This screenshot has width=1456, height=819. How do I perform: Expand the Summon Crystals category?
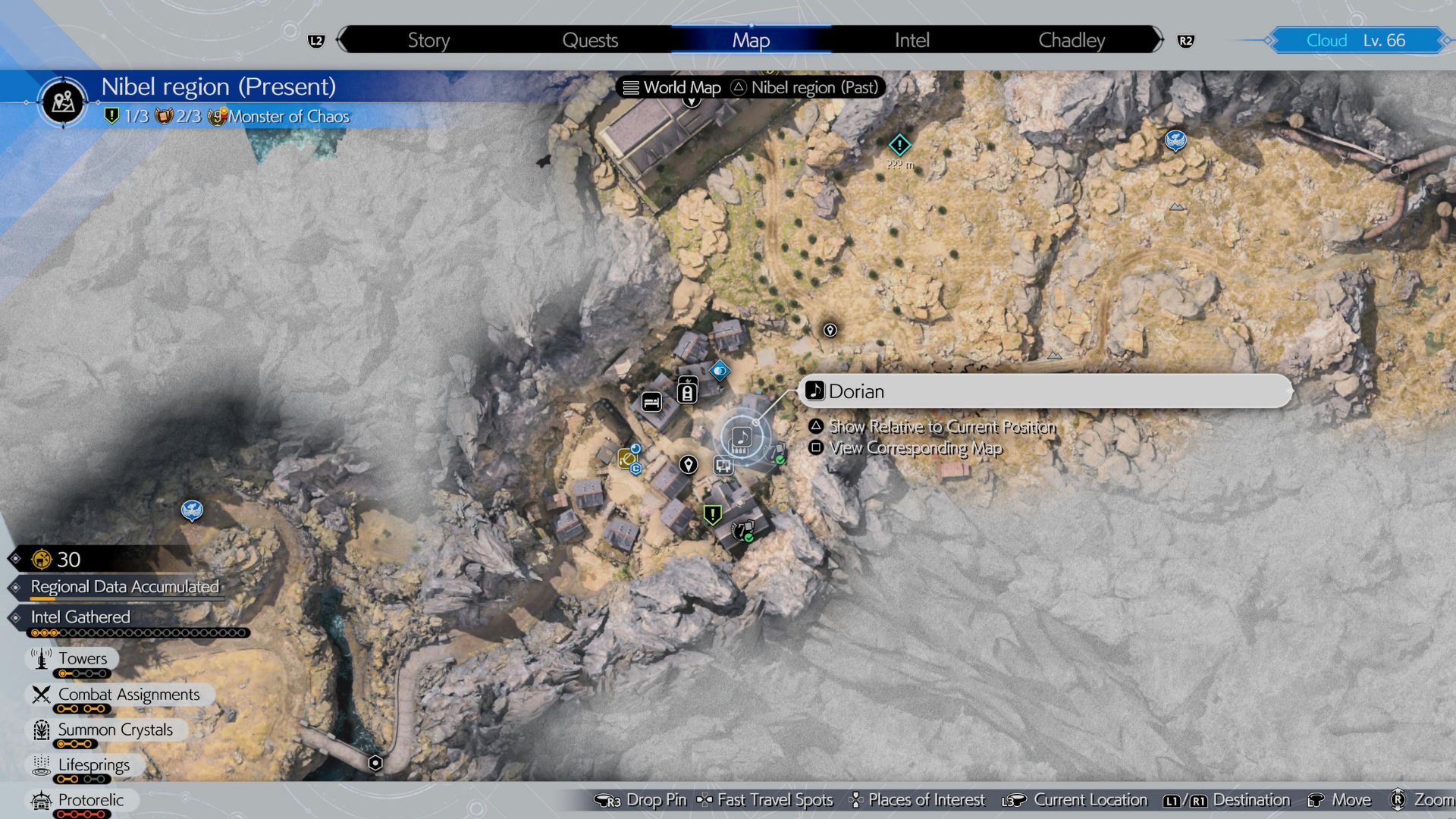(x=115, y=730)
